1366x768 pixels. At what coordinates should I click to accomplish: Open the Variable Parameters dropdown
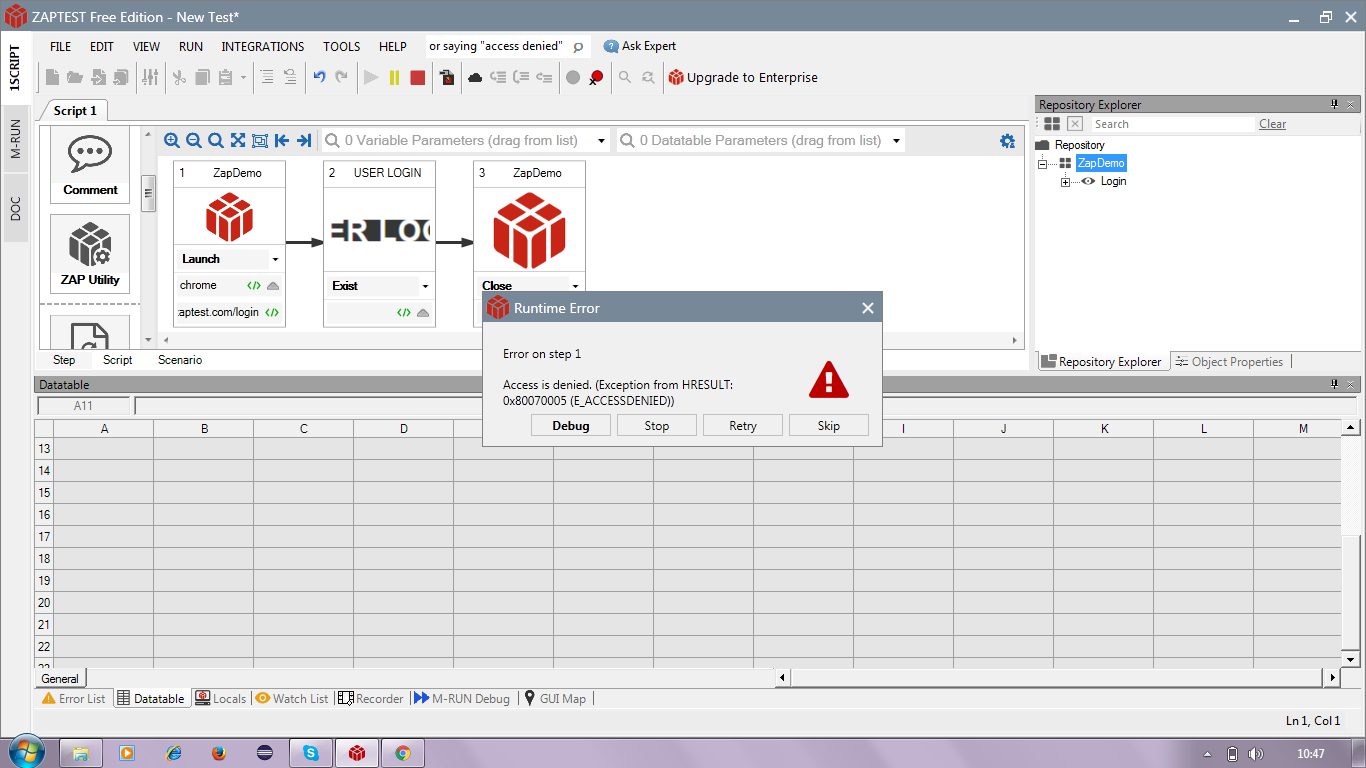point(601,141)
